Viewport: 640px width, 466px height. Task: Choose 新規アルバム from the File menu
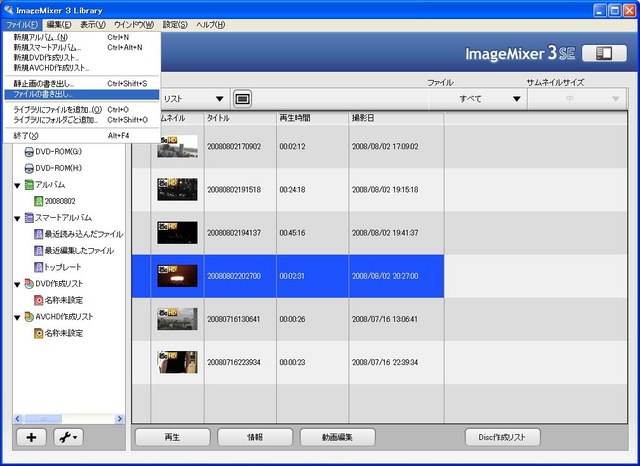coord(81,37)
